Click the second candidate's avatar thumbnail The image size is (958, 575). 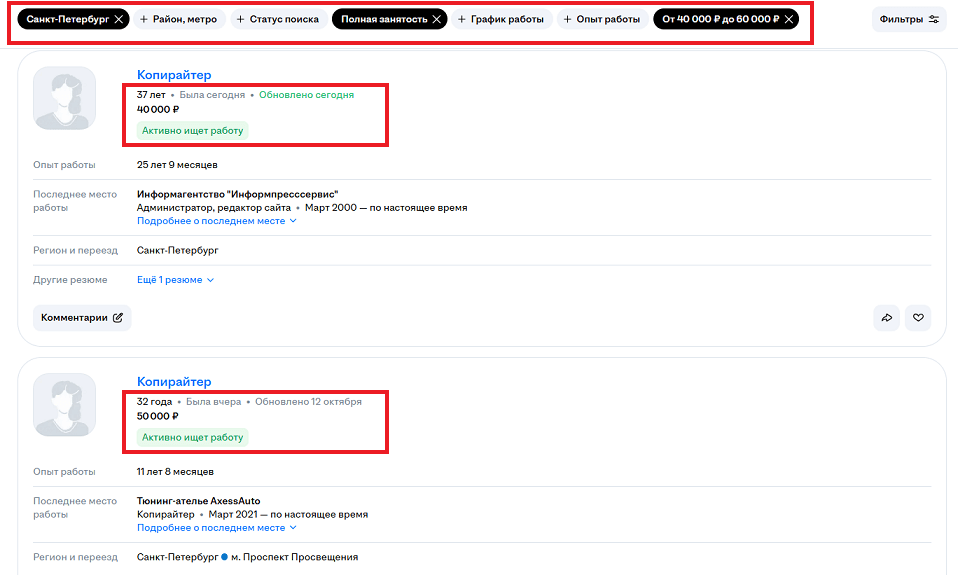click(x=65, y=405)
